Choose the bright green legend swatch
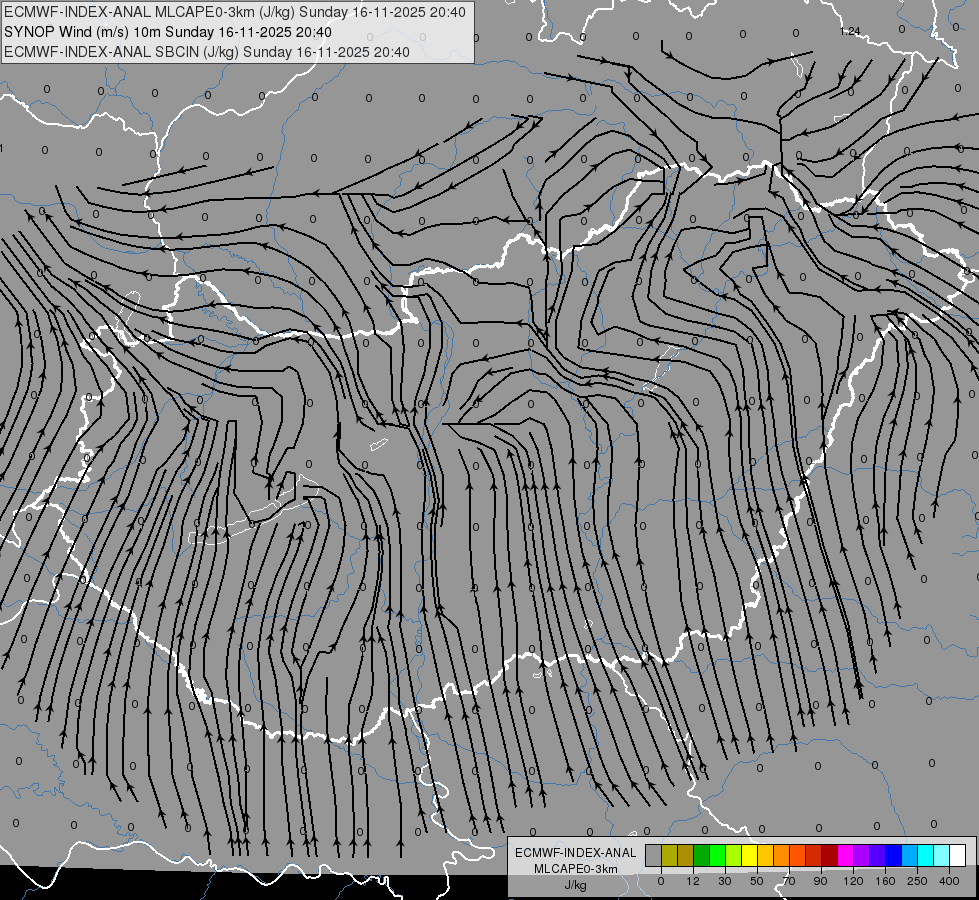Screen dimensions: 979x900 coord(718,856)
